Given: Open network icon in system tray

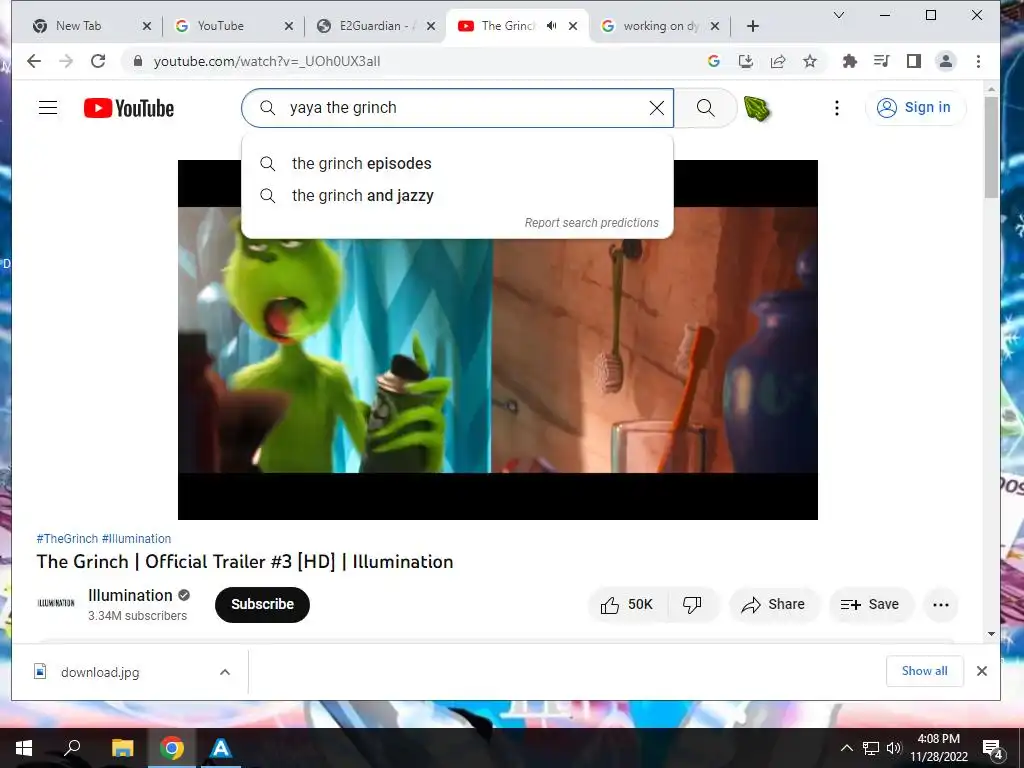Looking at the screenshot, I should pyautogui.click(x=871, y=748).
